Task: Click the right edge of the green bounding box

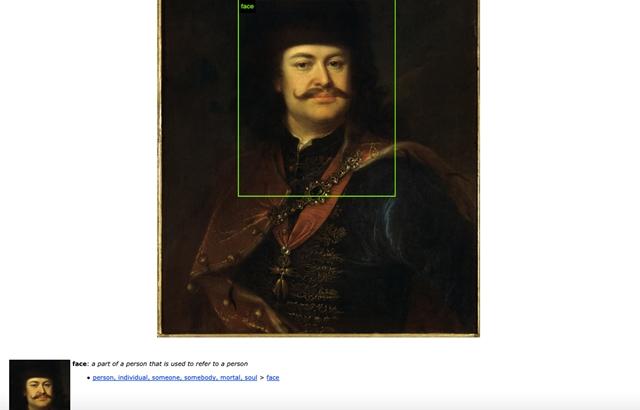Action: 395,98
